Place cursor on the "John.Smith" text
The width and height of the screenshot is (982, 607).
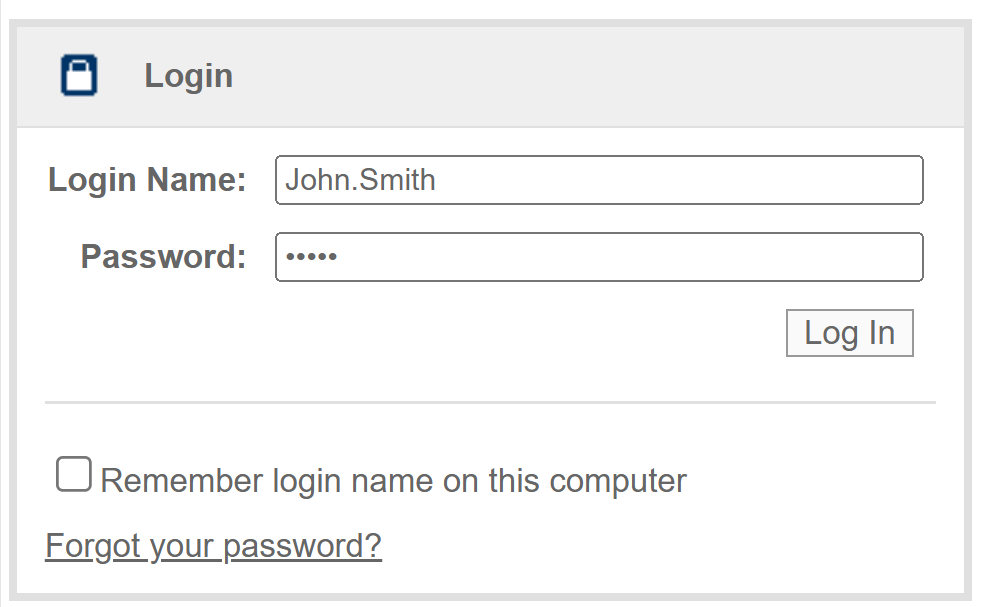pyautogui.click(x=360, y=180)
